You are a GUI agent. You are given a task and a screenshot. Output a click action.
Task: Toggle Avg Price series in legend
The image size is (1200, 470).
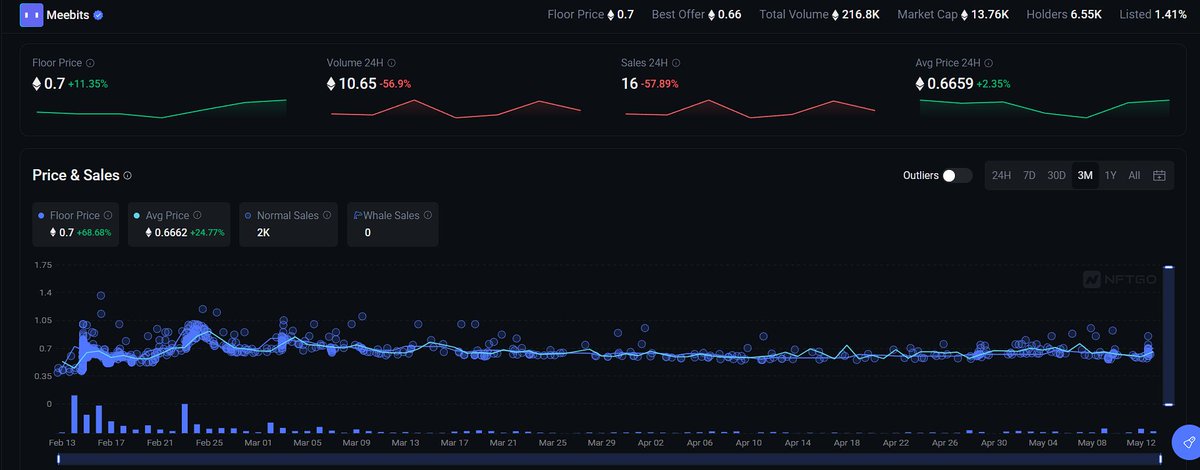(x=181, y=224)
